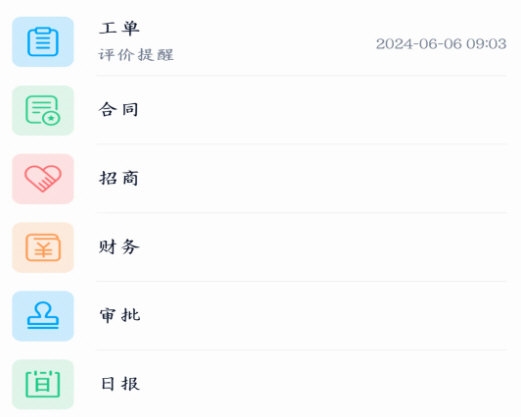This screenshot has height=417, width=521.
Task: Open the orange 财务 yuan icon
Action: click(x=43, y=248)
